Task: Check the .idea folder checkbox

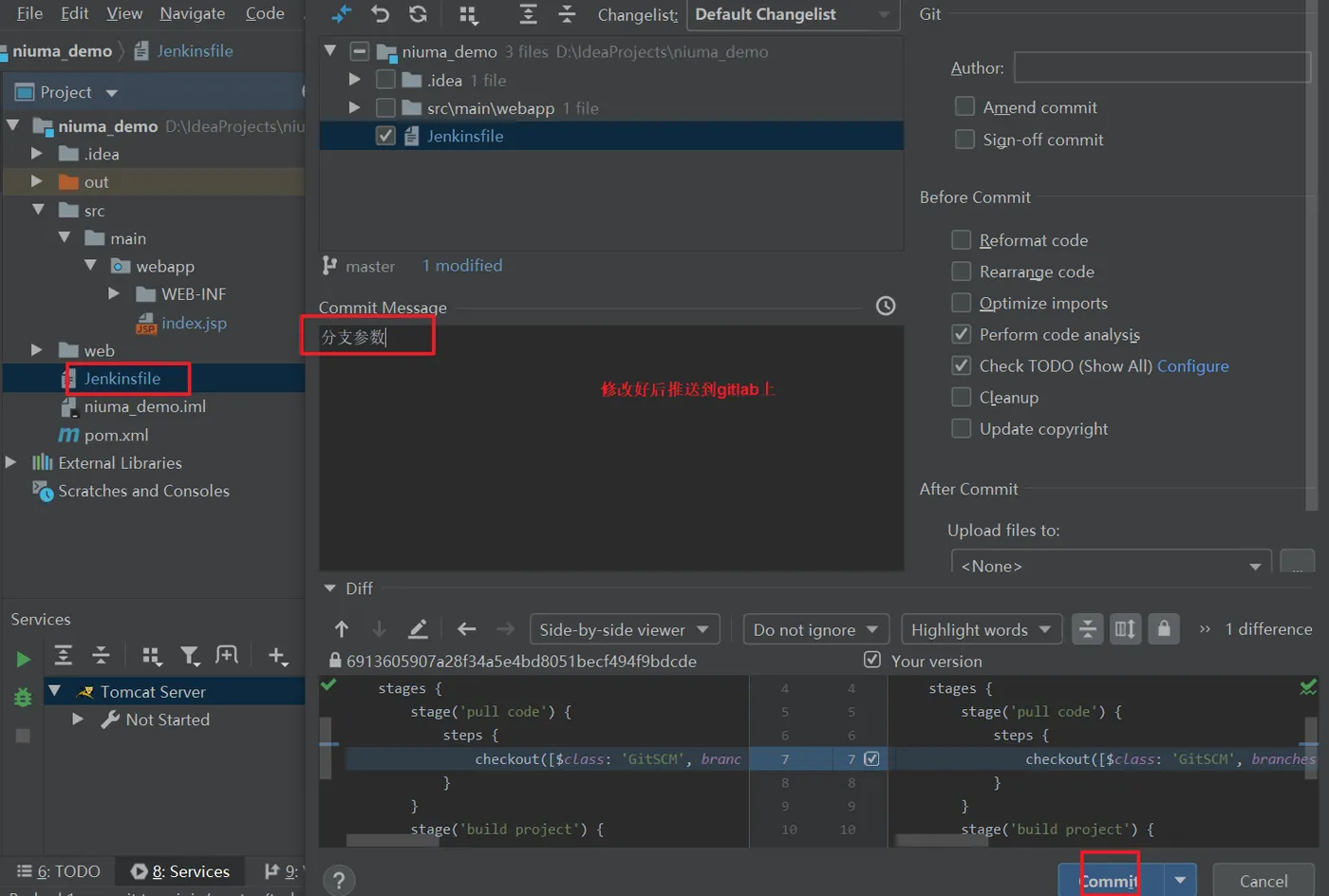Action: point(385,80)
